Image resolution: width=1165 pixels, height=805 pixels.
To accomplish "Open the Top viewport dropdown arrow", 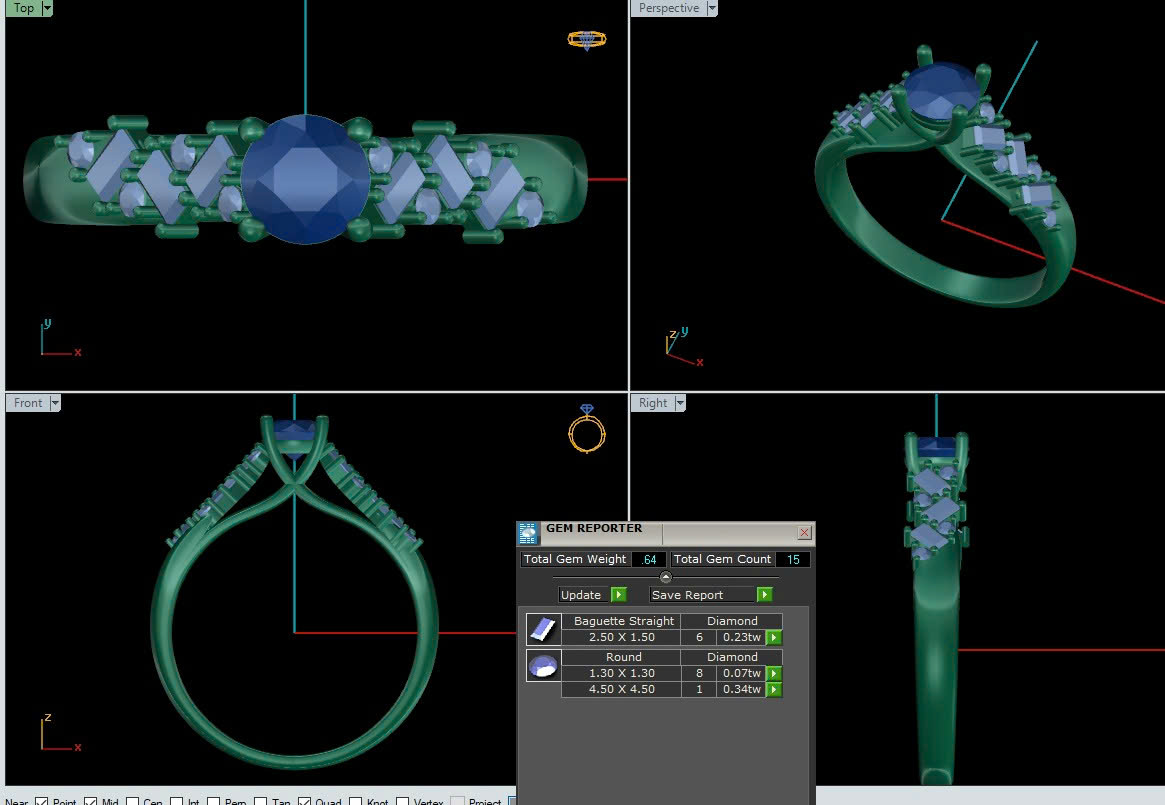I will coord(47,8).
